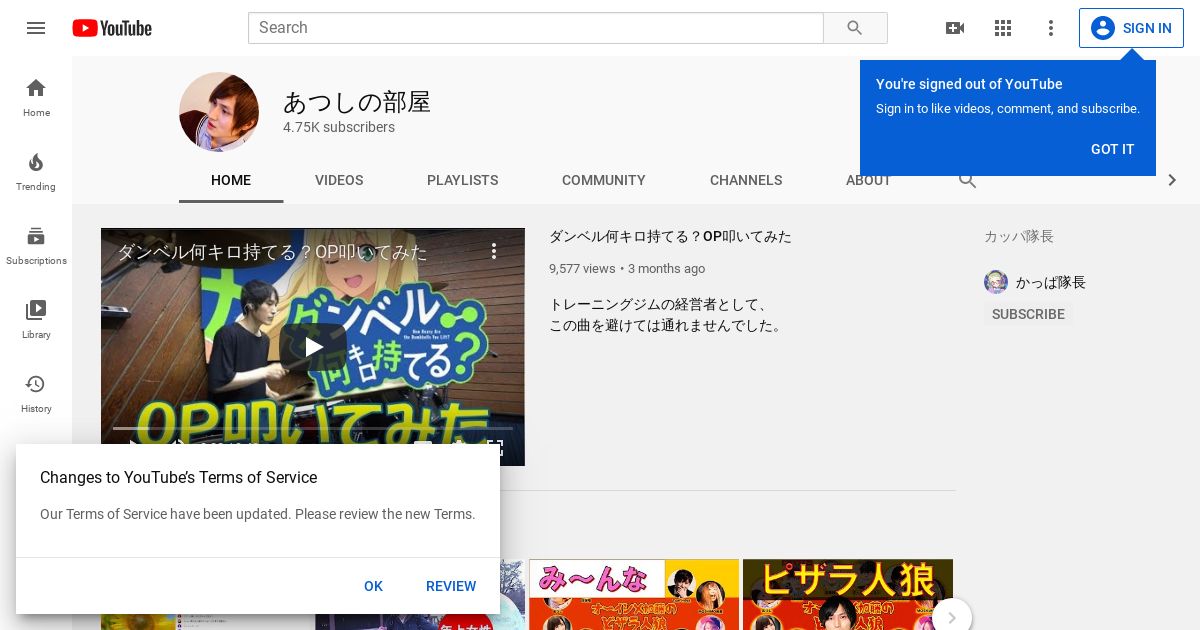Click the channel avatar of あつしの部屋
The height and width of the screenshot is (630, 1200).
pos(219,112)
